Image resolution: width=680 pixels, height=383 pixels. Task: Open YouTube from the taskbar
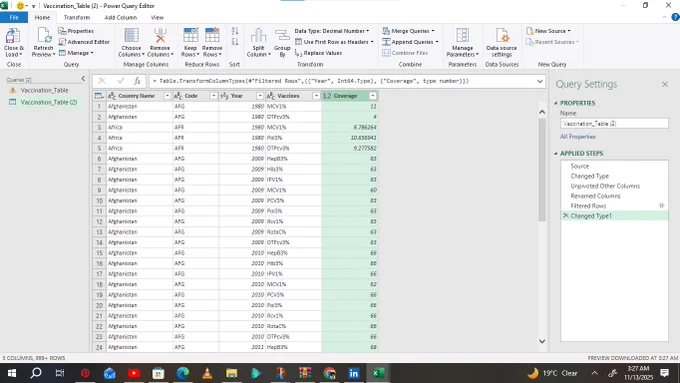(x=134, y=373)
